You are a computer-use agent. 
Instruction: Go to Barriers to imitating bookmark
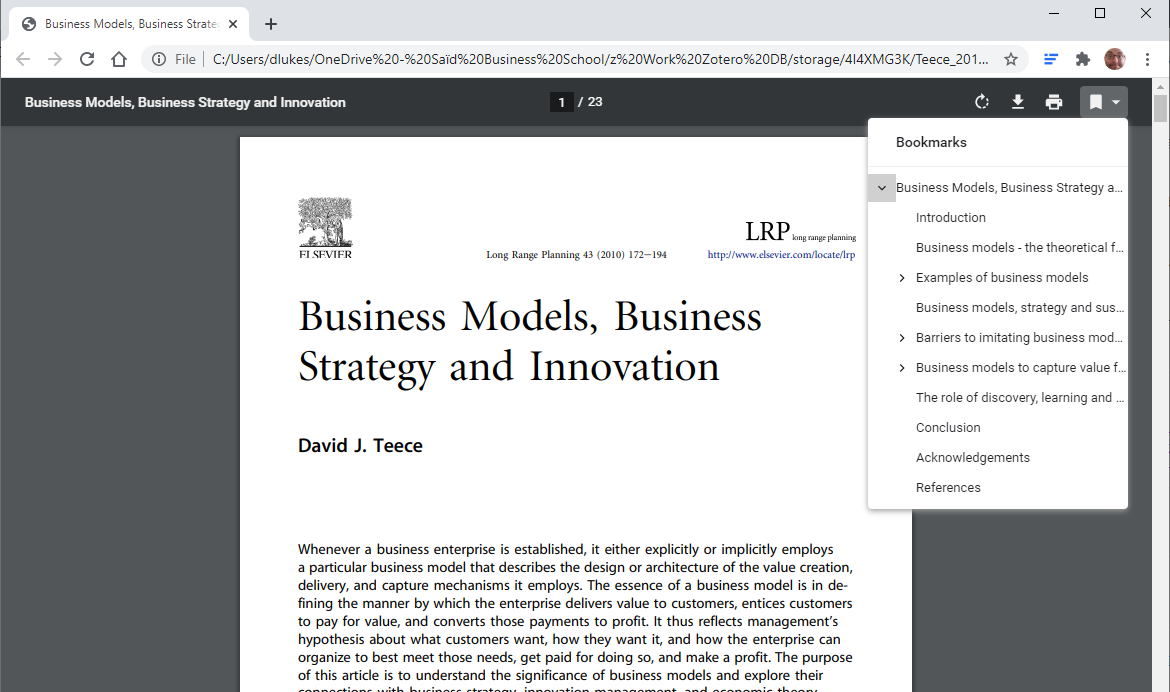1019,337
